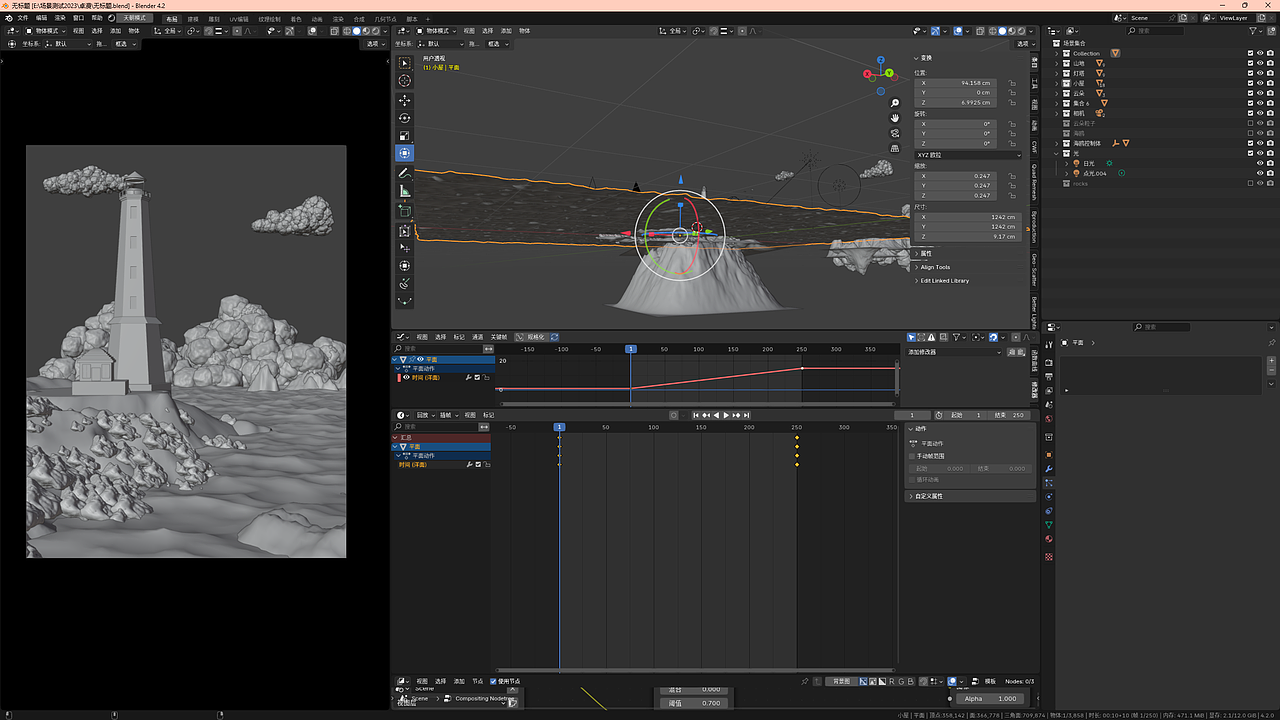Click the Alpha value slider
The image size is (1280, 720).
(990, 699)
